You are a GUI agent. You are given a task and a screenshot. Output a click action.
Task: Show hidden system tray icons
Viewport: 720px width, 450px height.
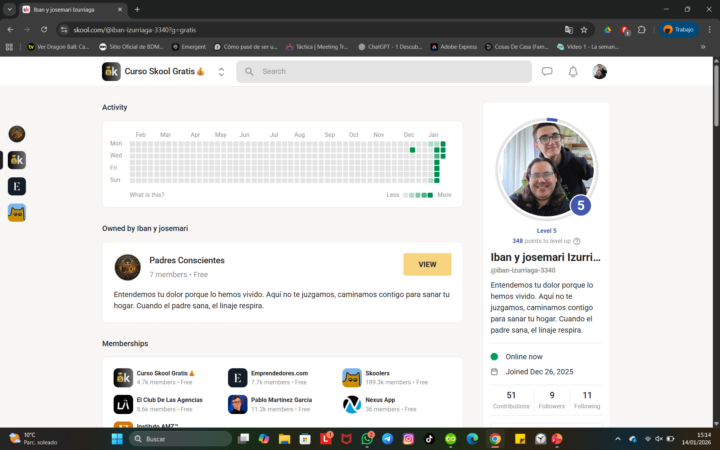618,439
